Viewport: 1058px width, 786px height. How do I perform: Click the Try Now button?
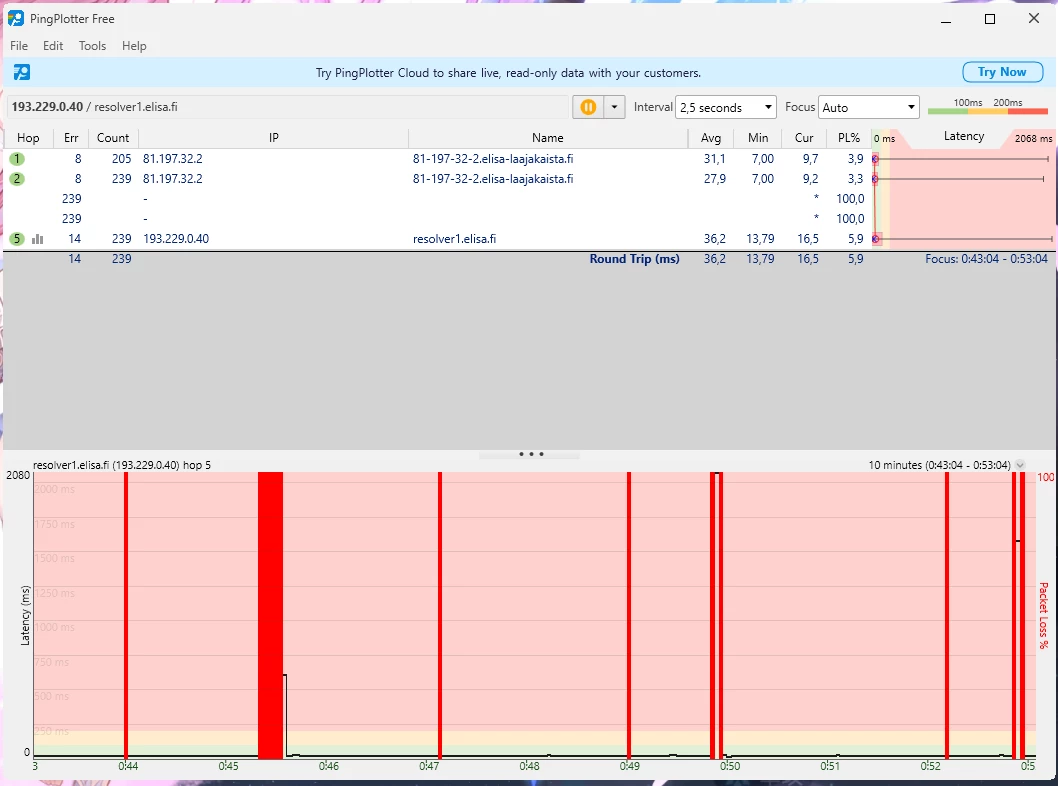tap(1002, 72)
